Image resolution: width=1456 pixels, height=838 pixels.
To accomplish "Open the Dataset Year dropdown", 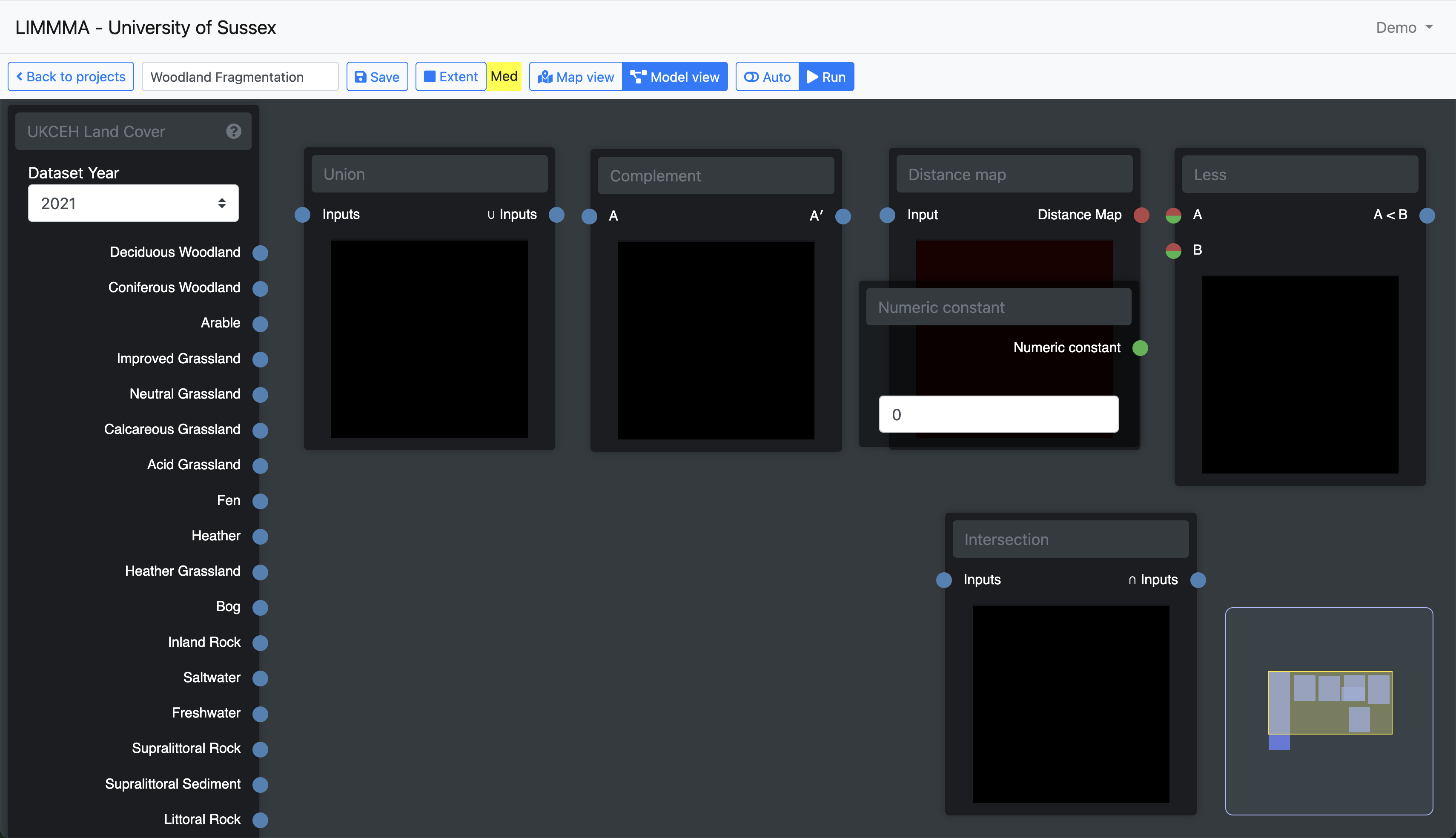I will click(133, 203).
